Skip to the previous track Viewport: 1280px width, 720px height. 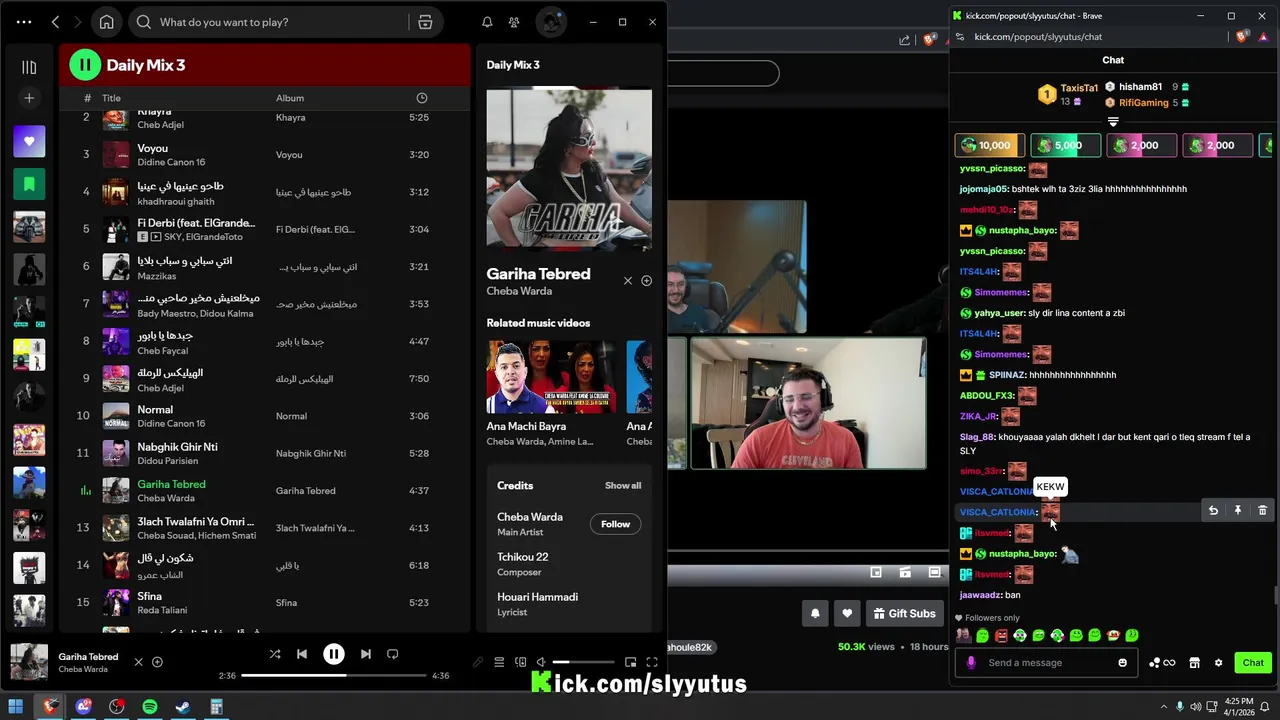pyautogui.click(x=302, y=654)
